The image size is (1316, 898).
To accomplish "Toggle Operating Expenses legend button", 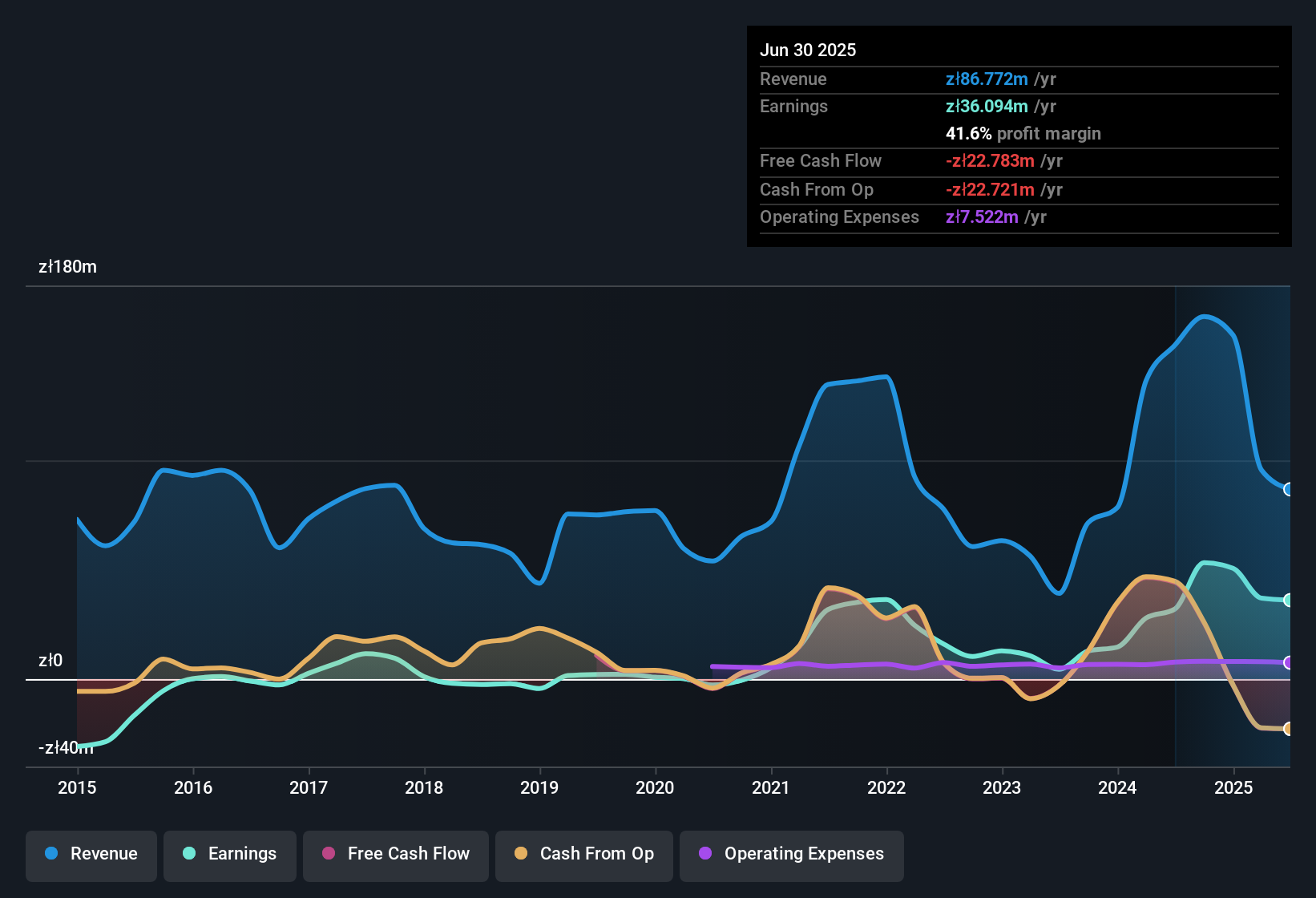I will (792, 854).
